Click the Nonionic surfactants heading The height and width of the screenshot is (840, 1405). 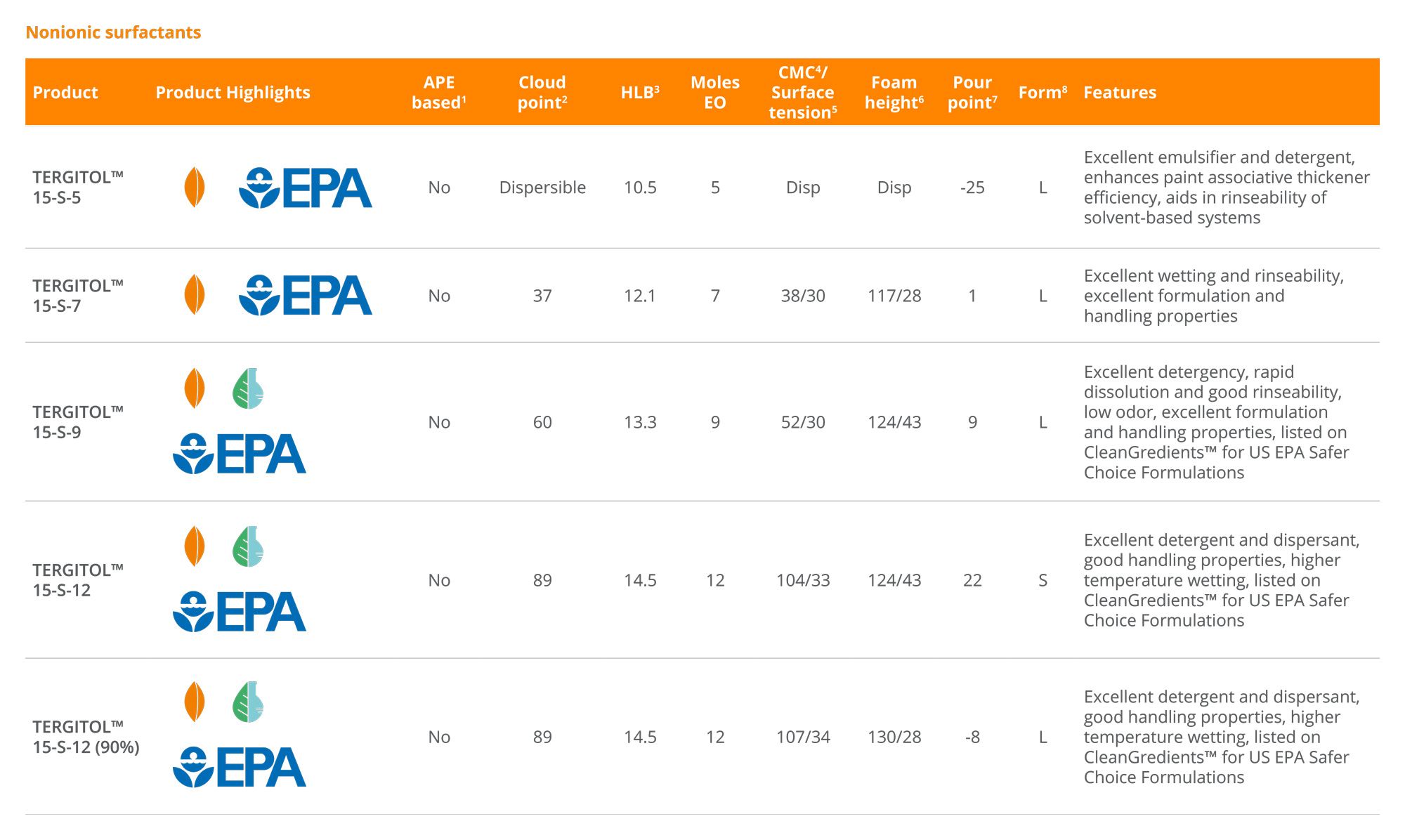tap(113, 32)
